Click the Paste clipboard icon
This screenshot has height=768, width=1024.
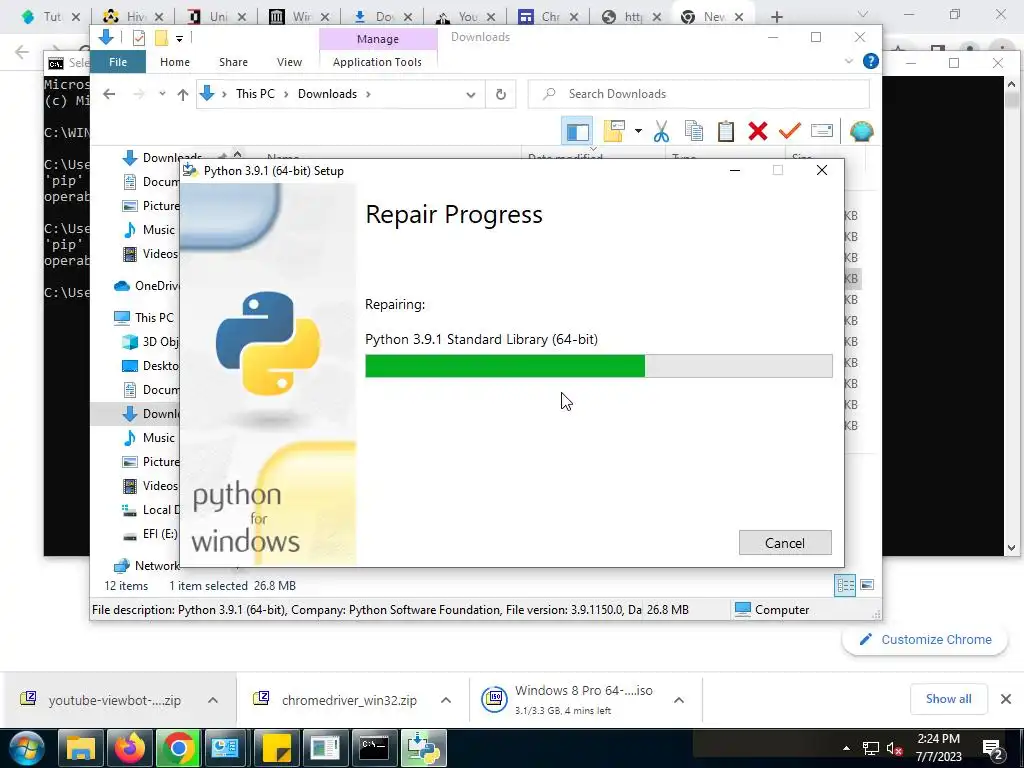tap(726, 131)
